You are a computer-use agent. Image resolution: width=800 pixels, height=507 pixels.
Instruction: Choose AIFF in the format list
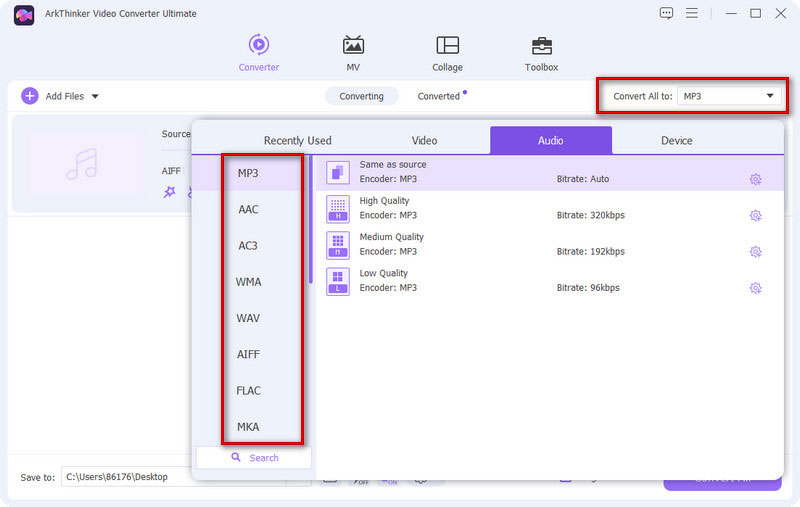pos(248,354)
